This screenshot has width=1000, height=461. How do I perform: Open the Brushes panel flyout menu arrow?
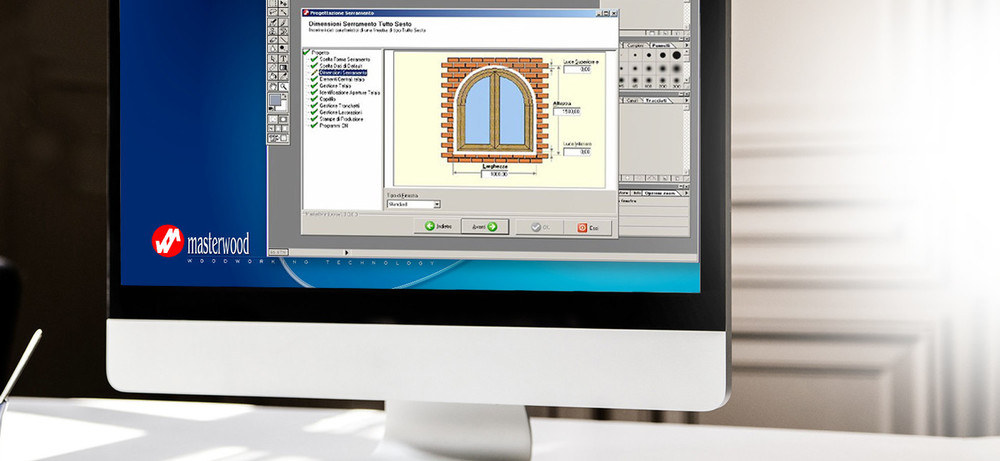(x=686, y=45)
